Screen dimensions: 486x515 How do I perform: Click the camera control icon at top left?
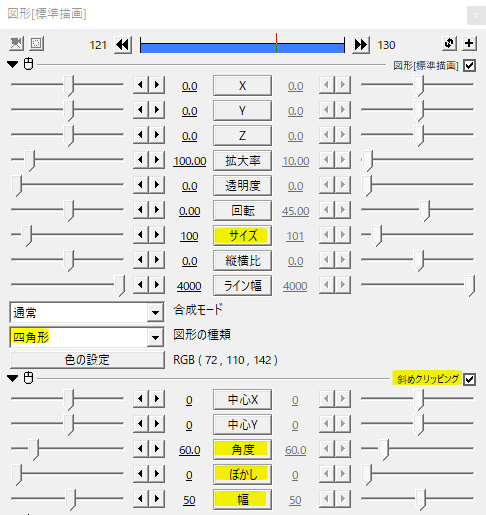pyautogui.click(x=16, y=44)
